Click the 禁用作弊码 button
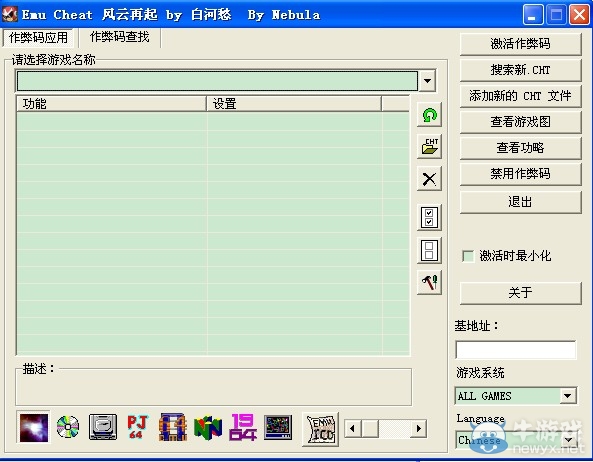Viewport: 593px width, 462px height. coord(520,174)
